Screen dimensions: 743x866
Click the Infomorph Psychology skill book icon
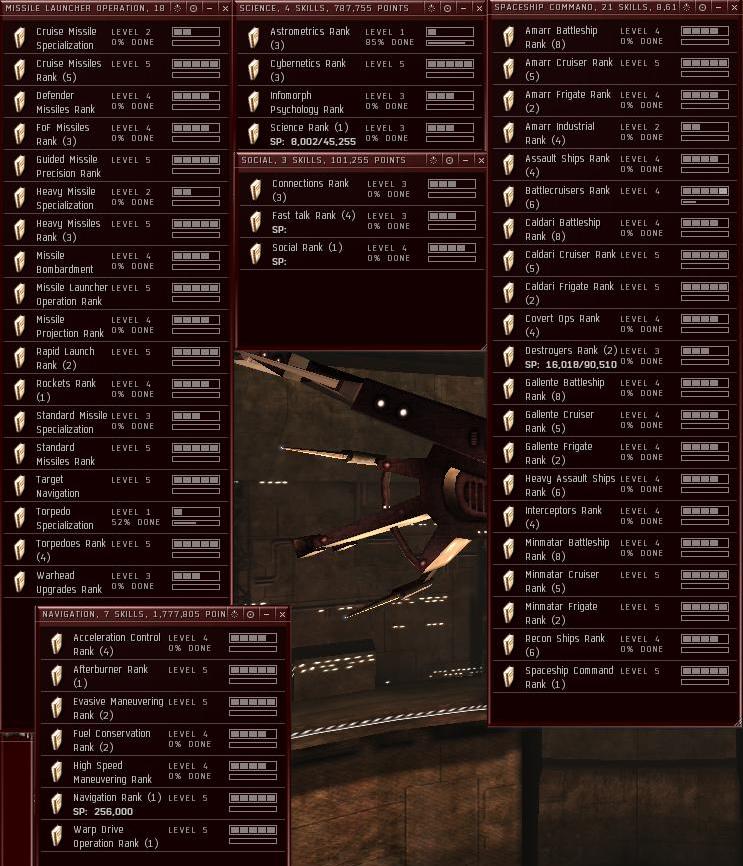click(254, 102)
